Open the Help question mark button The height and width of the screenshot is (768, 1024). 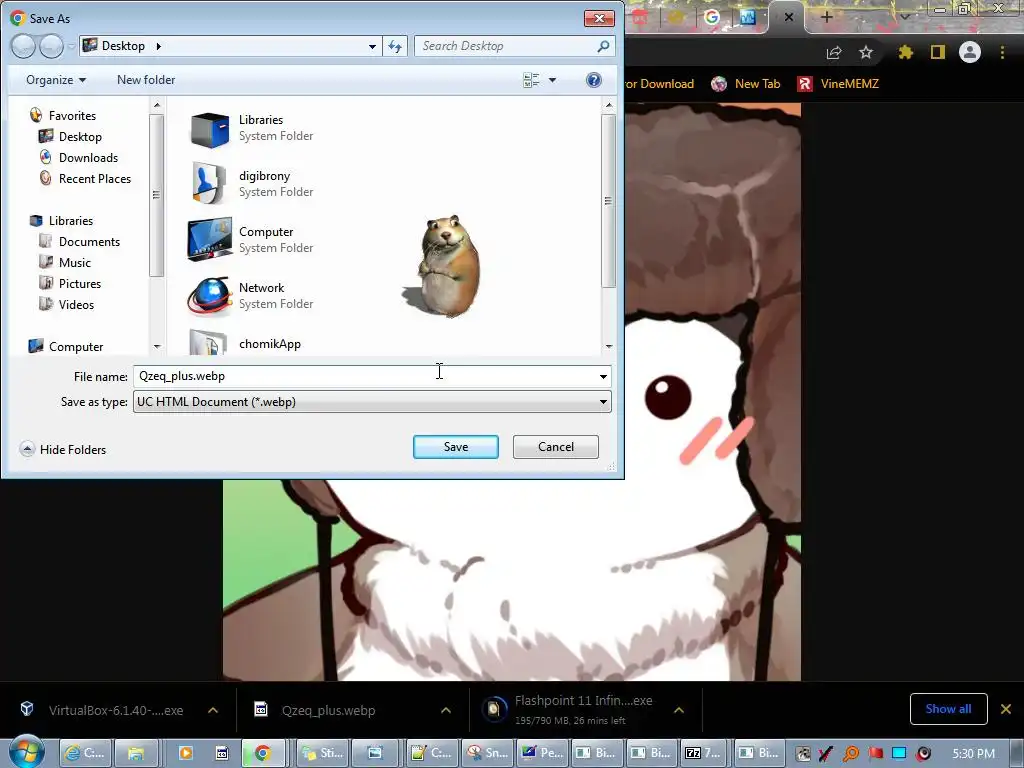point(594,80)
